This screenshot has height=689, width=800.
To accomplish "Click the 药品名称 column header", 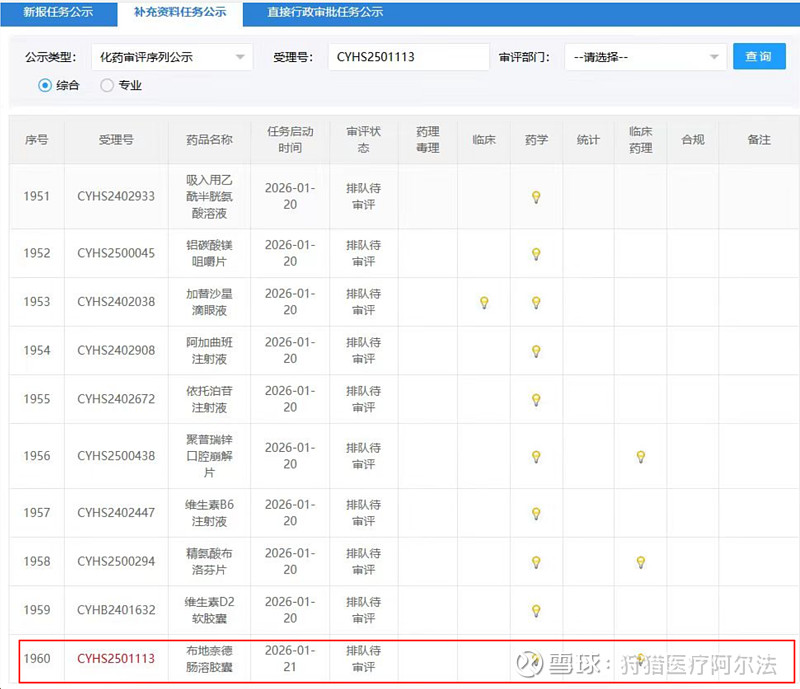I will [x=209, y=140].
